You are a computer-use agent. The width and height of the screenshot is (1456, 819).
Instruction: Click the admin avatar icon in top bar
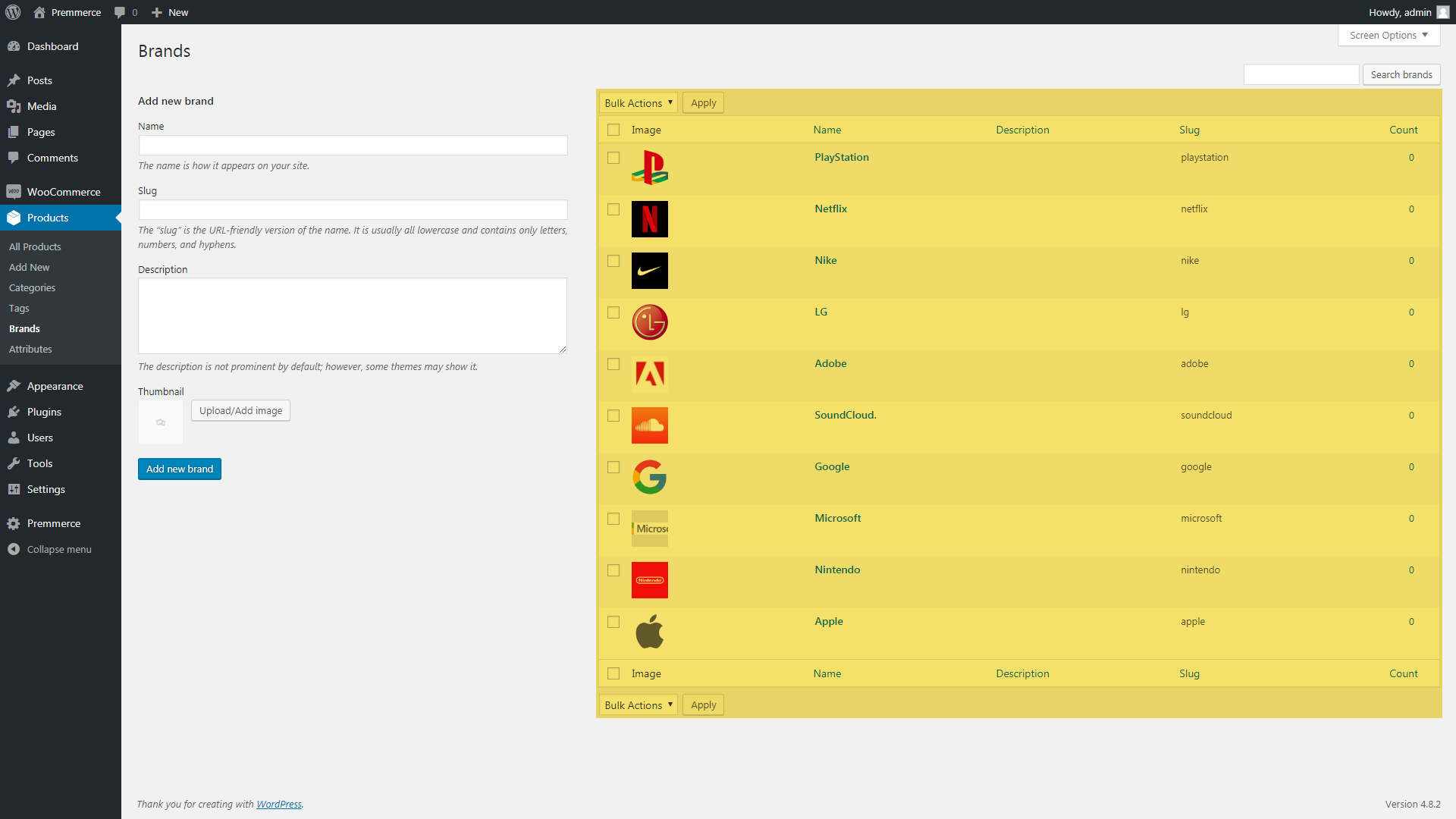point(1442,12)
